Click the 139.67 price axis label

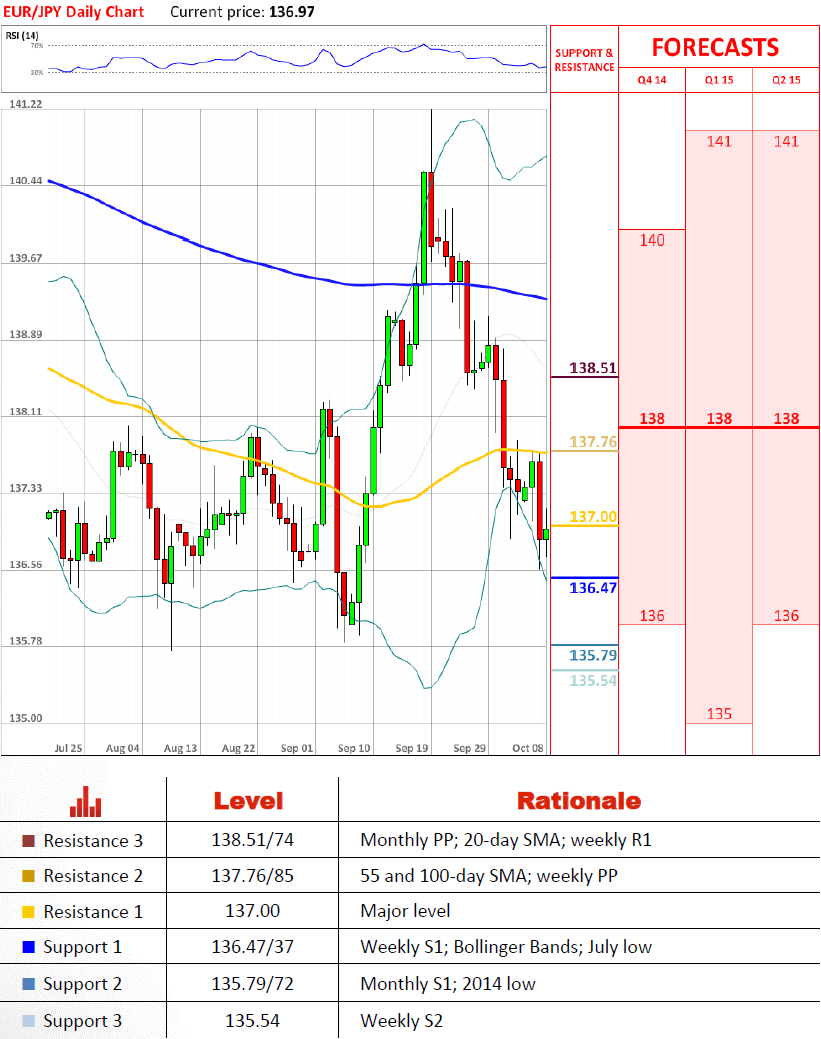click(26, 258)
